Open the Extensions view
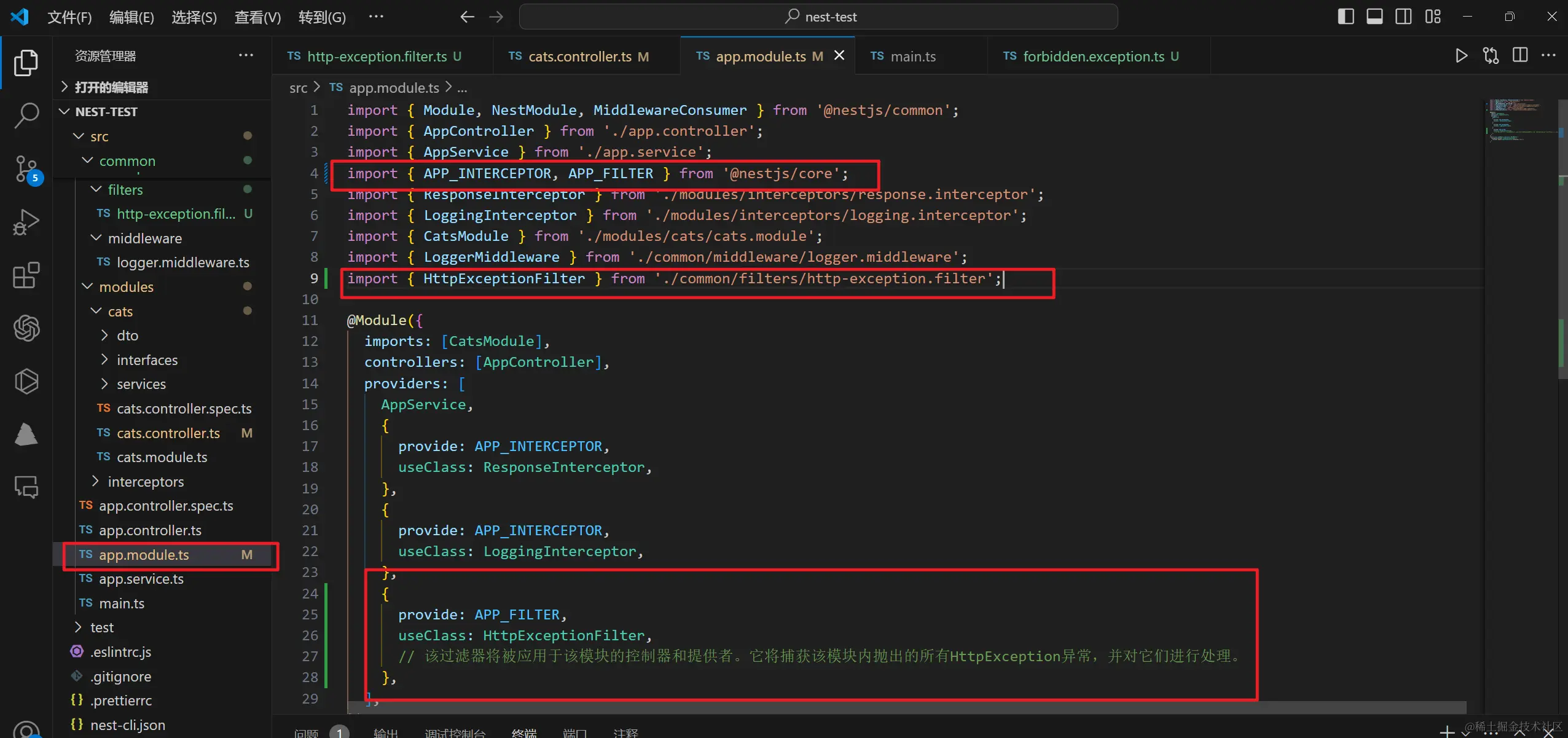1568x738 pixels. (26, 275)
